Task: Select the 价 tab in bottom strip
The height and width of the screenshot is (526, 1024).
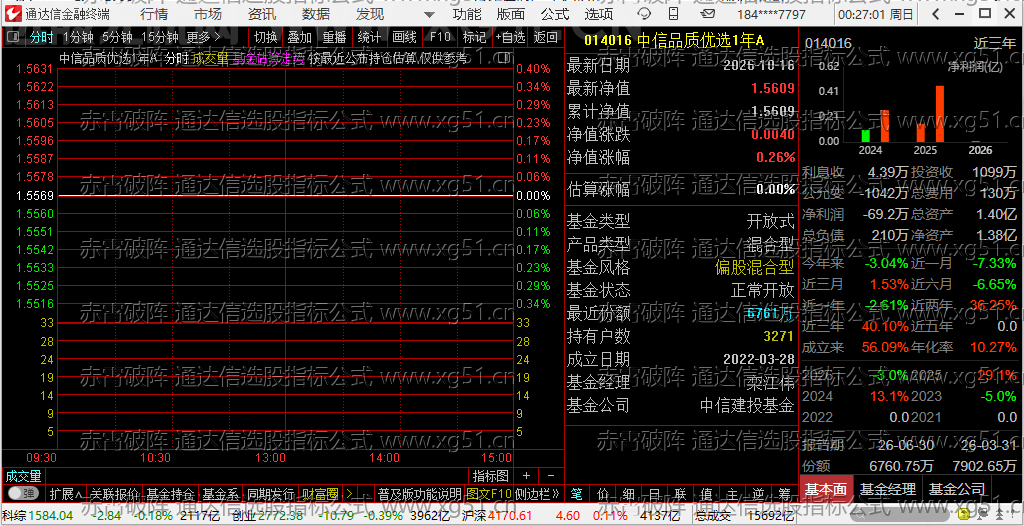Action: click(x=602, y=493)
